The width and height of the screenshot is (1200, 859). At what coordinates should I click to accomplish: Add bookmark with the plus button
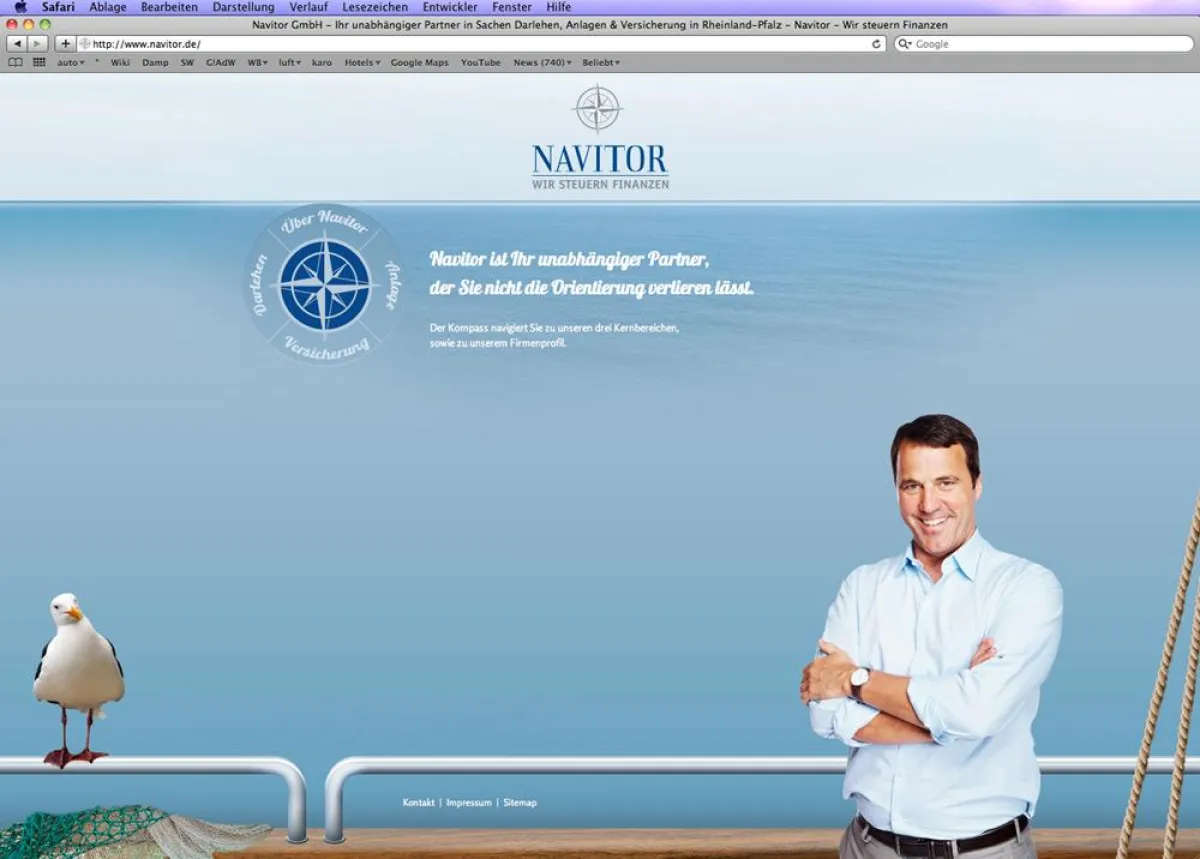[65, 44]
